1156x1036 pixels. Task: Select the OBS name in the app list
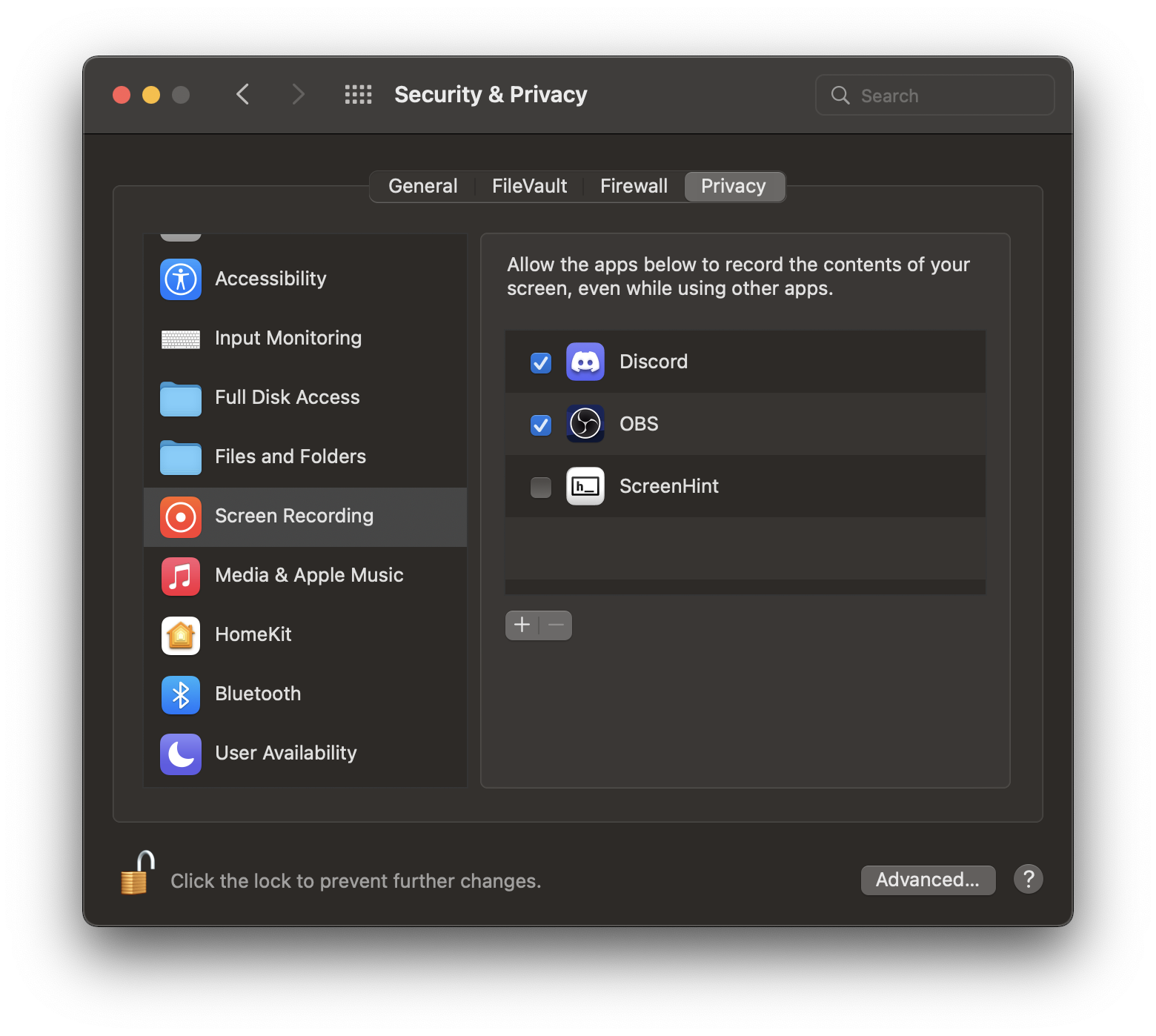pos(639,424)
